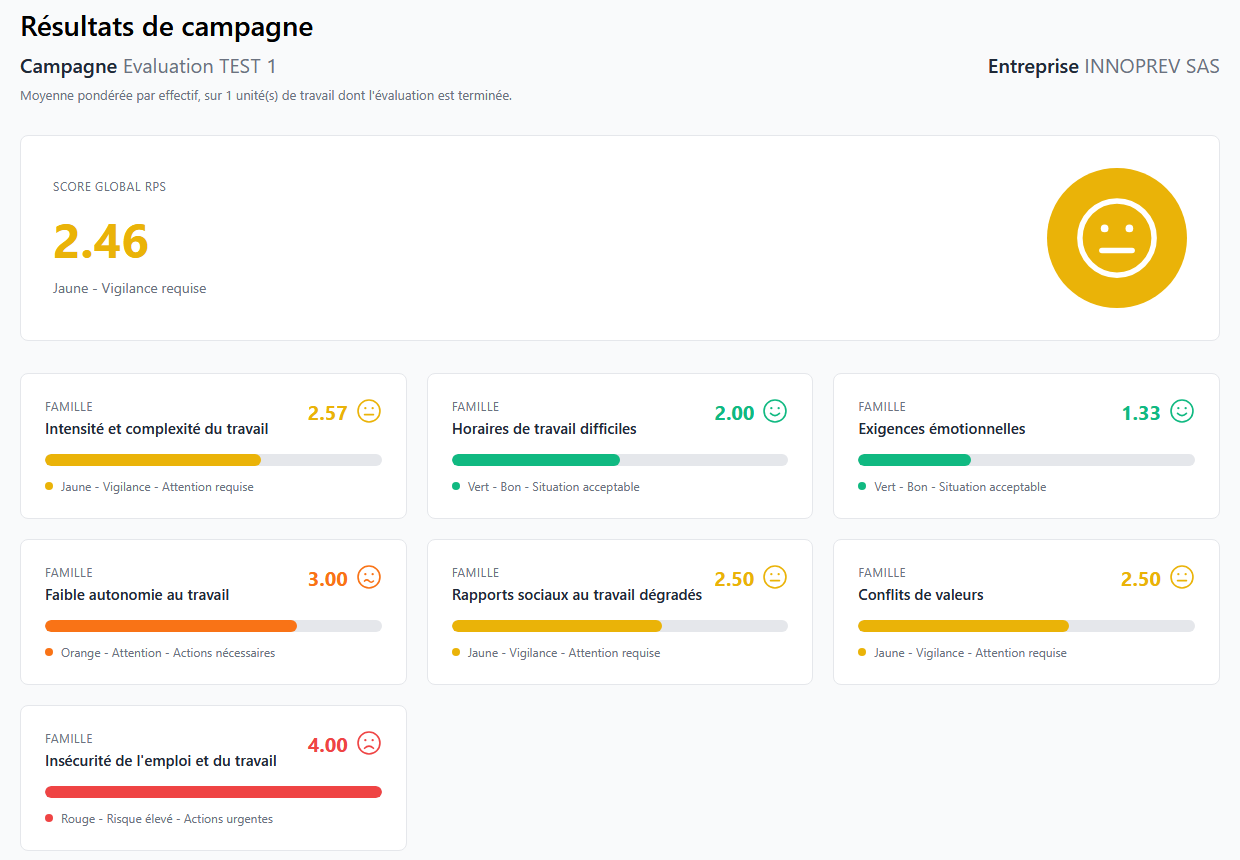Viewport: 1240px width, 860px height.
Task: Click the 2.50 score for Rapports sociaux
Action: (x=734, y=579)
